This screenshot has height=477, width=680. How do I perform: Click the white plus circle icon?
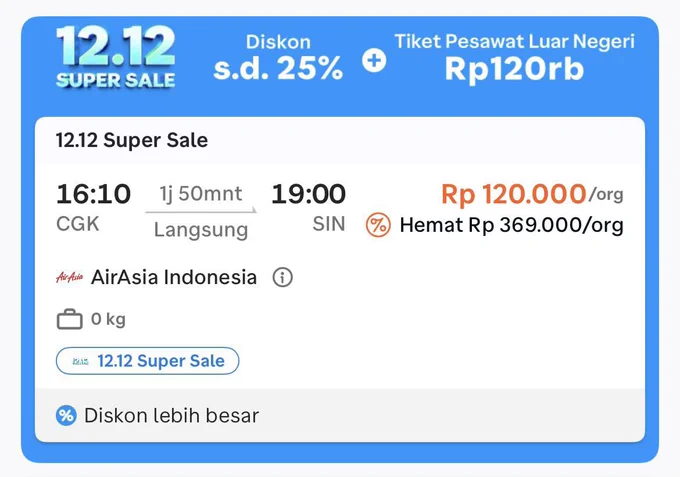coord(374,60)
